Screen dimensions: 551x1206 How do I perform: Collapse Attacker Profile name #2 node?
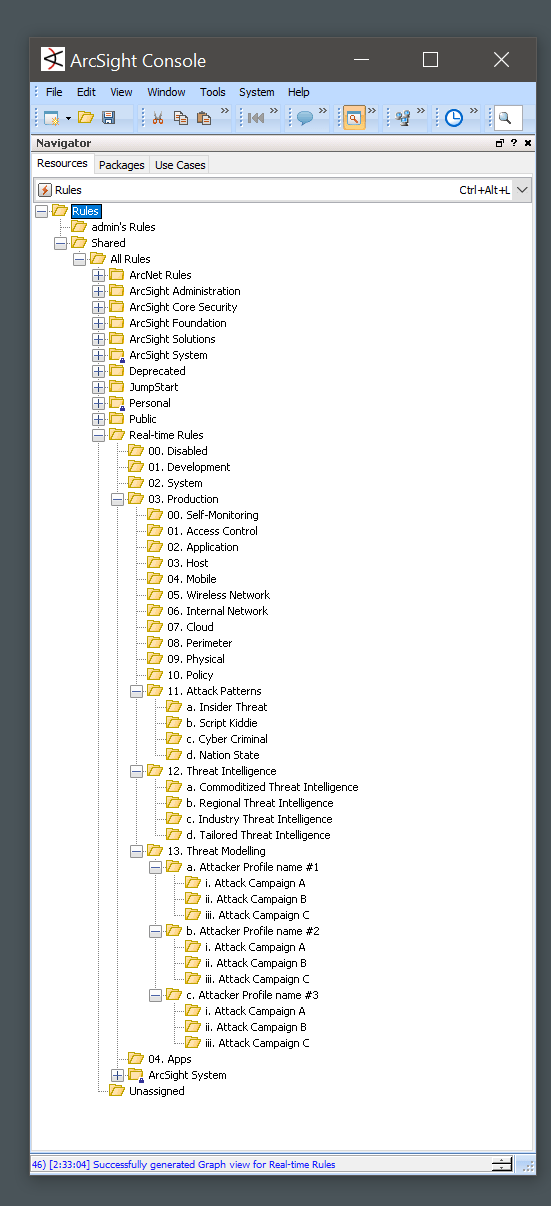pos(155,931)
